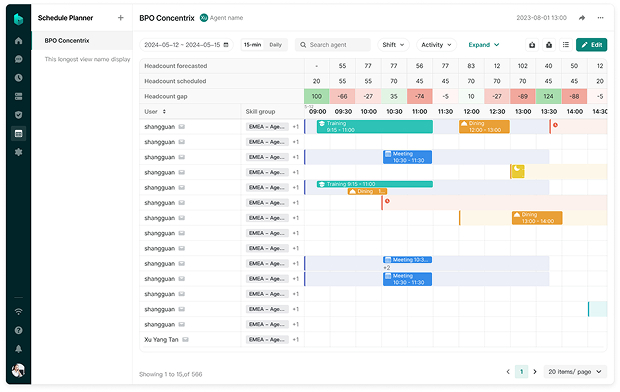The width and height of the screenshot is (620, 392).
Task: Click the list view icon
Action: (566, 45)
